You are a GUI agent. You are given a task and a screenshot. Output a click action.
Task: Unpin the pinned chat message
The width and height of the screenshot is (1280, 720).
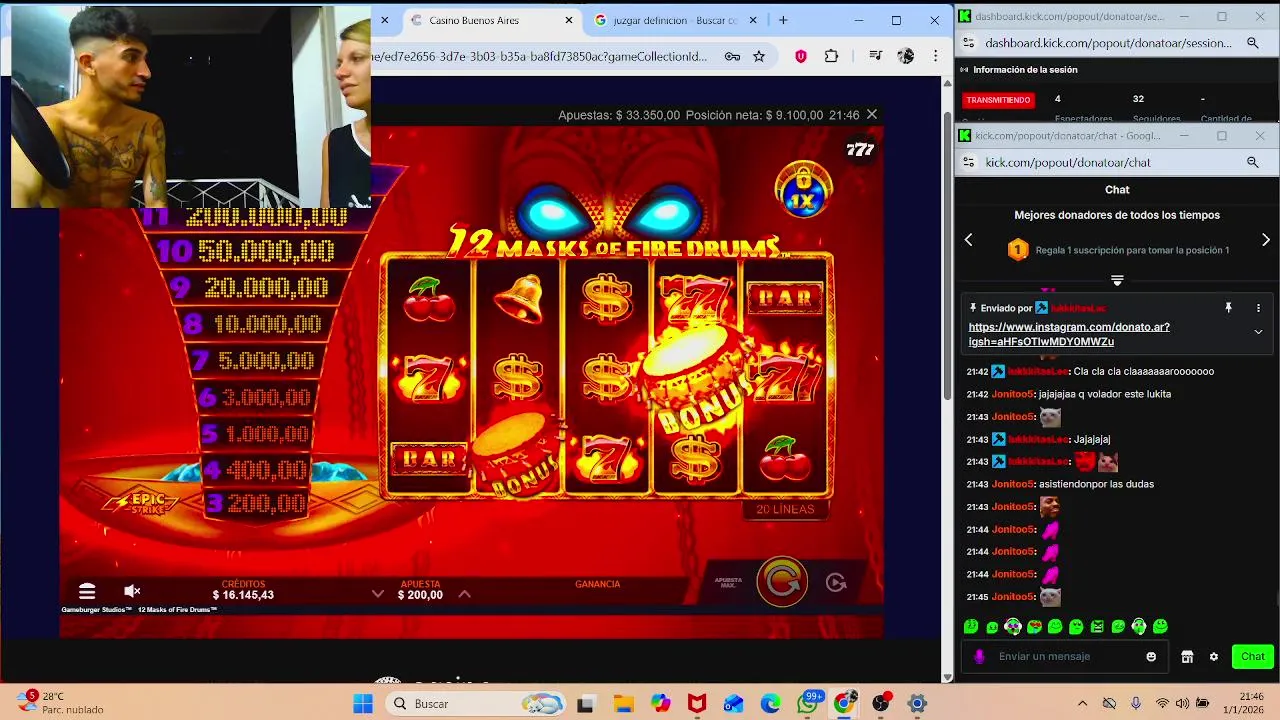(1228, 308)
